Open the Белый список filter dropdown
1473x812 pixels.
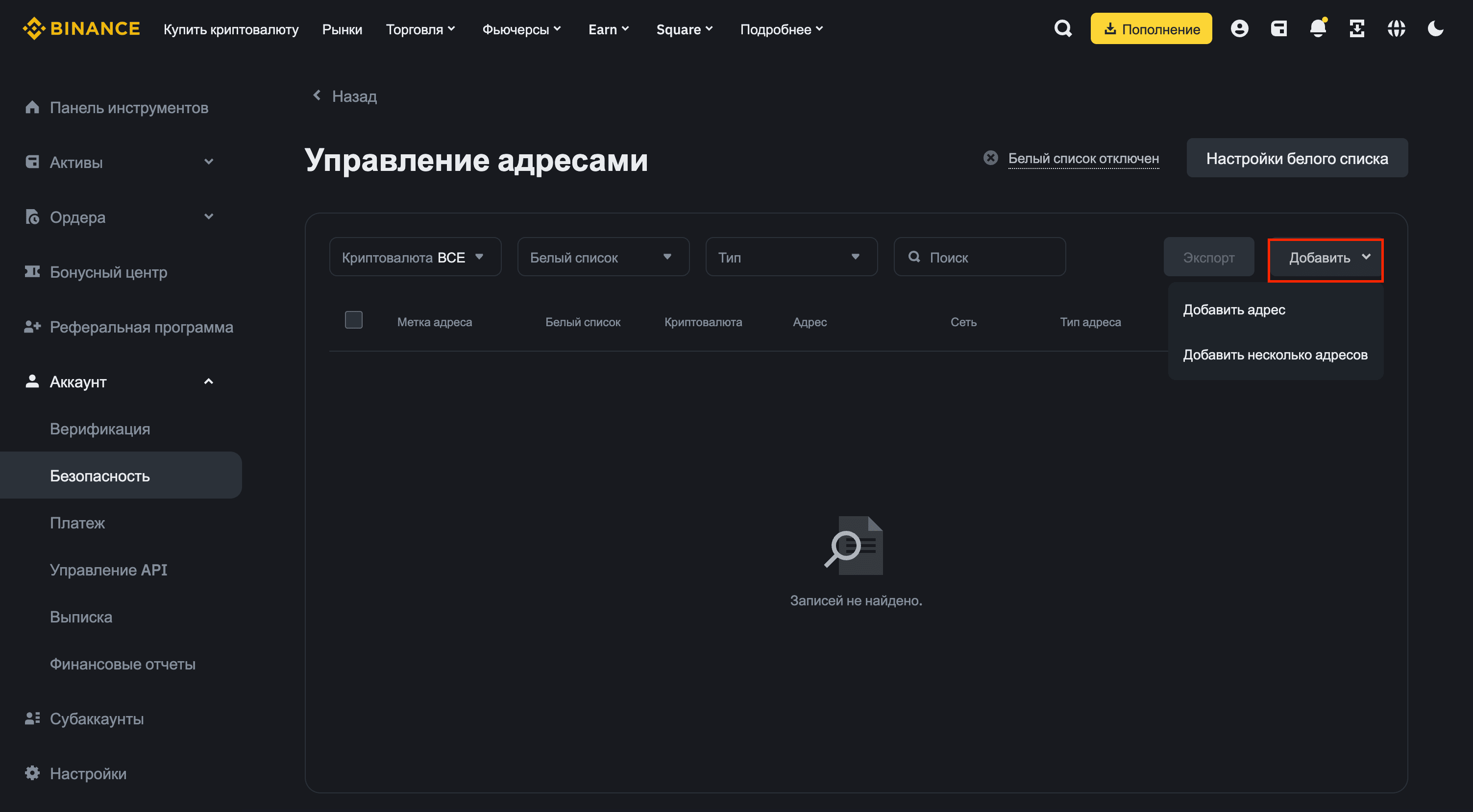click(603, 257)
